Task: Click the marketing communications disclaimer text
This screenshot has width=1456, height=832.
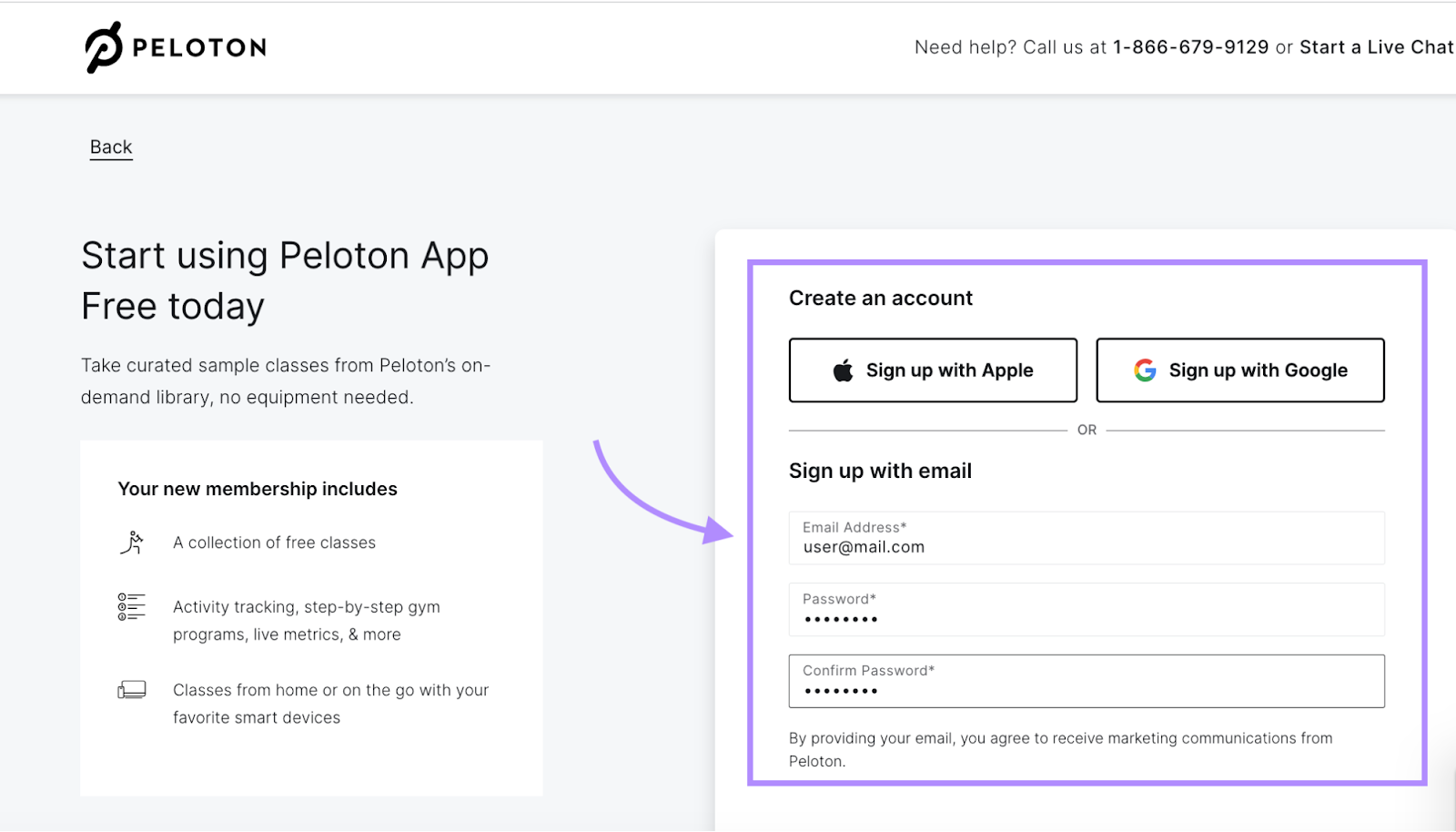Action: (x=1059, y=749)
